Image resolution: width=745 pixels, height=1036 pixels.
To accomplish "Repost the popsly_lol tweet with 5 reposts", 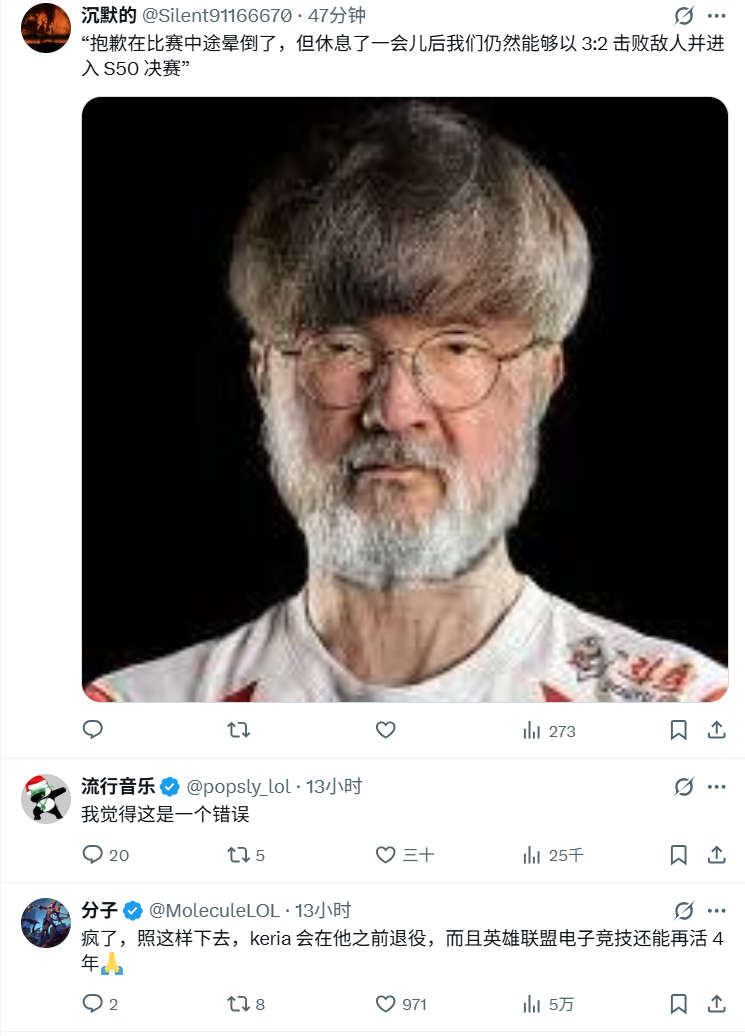I will (246, 855).
